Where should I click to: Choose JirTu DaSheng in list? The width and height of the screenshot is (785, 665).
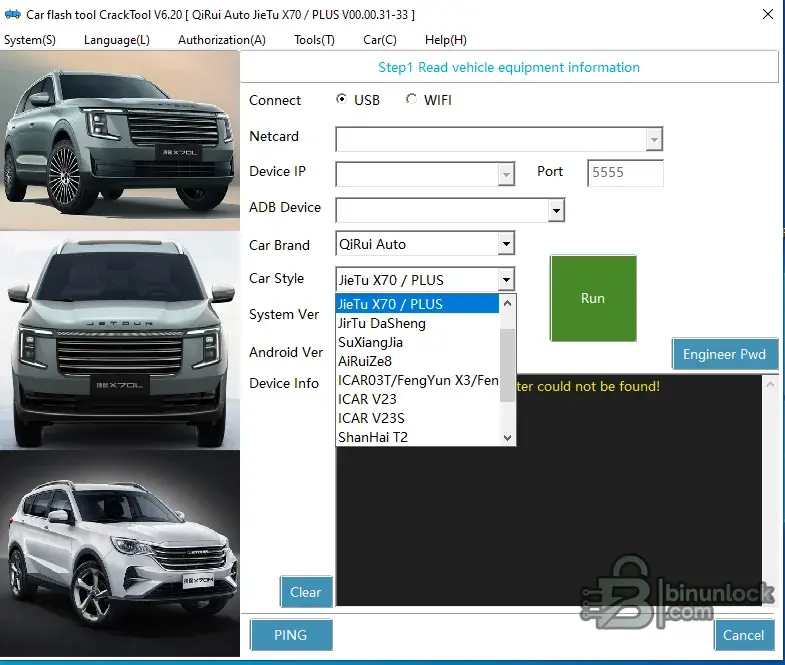pyautogui.click(x=418, y=323)
